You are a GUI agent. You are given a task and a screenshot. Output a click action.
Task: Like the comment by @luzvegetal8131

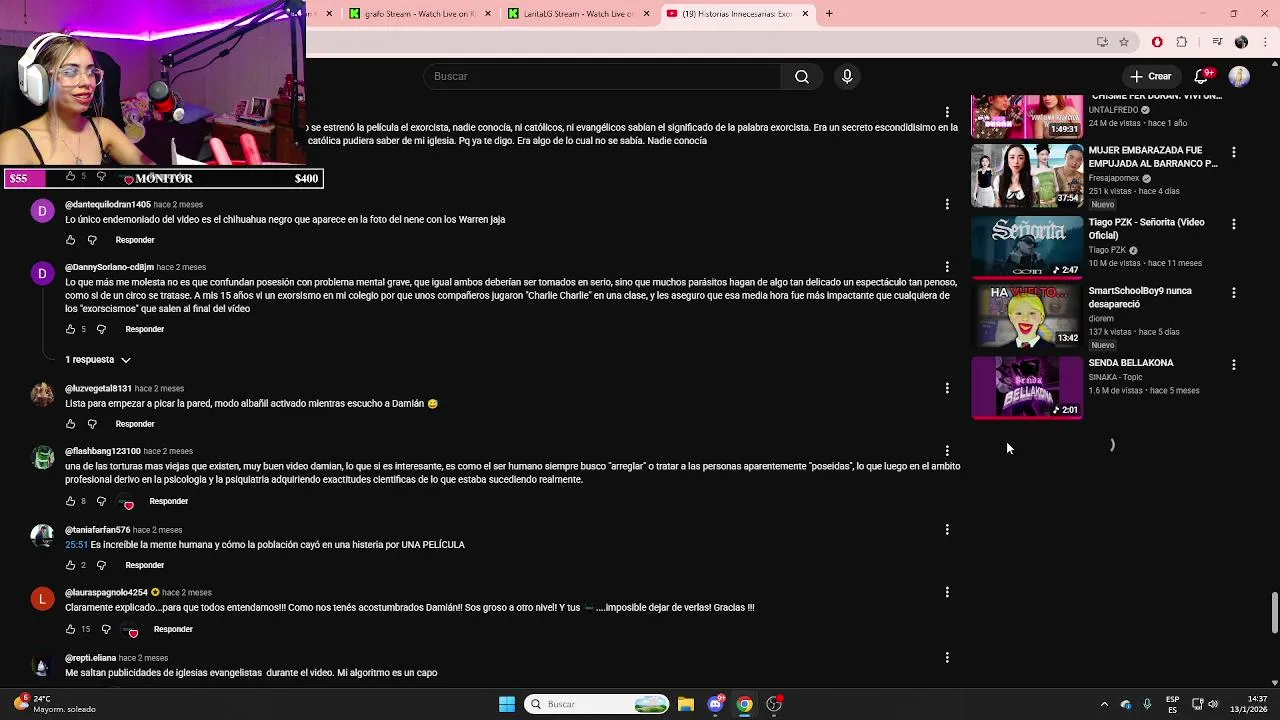coord(70,424)
